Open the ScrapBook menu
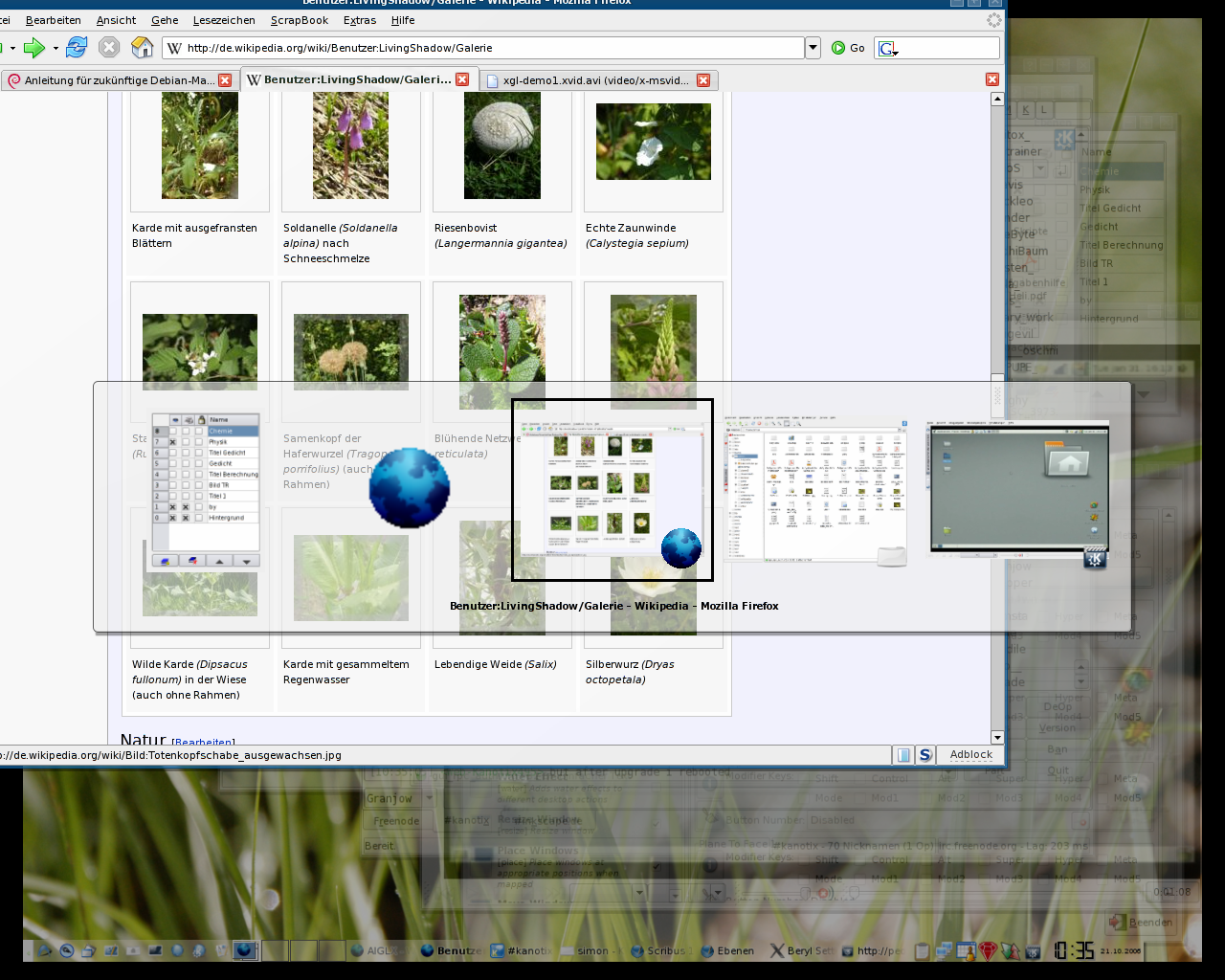Screen dimensions: 1225x980 pos(299,20)
